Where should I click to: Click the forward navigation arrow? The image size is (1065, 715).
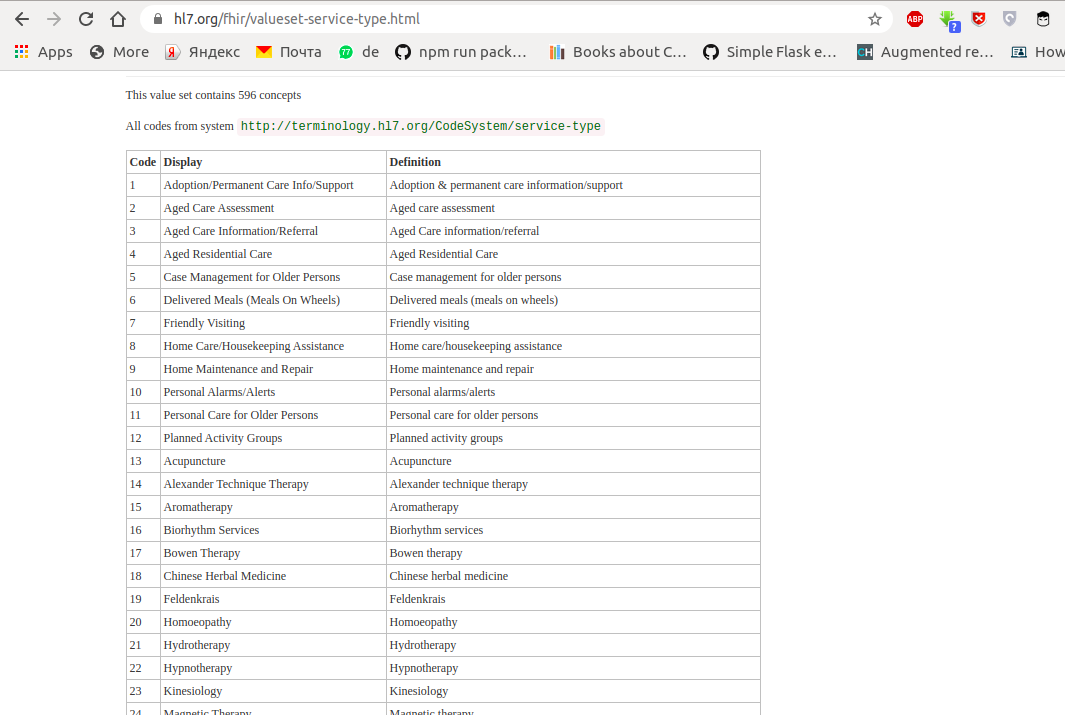tap(54, 19)
